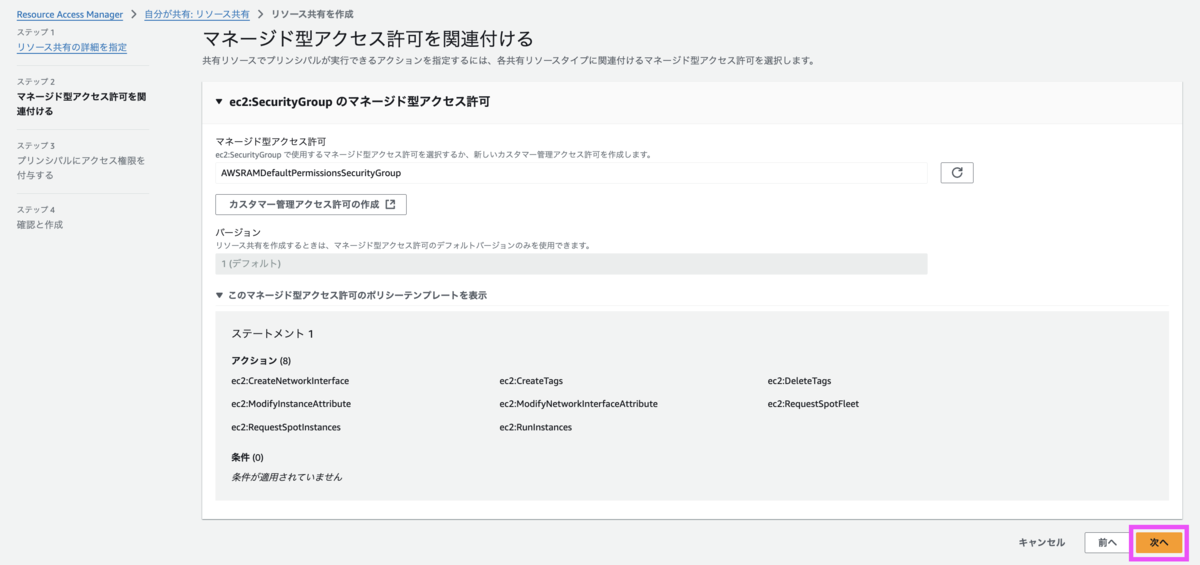The width and height of the screenshot is (1200, 565).
Task: Open step 1 リソース共有の詳細を指定 link
Action: coord(72,47)
